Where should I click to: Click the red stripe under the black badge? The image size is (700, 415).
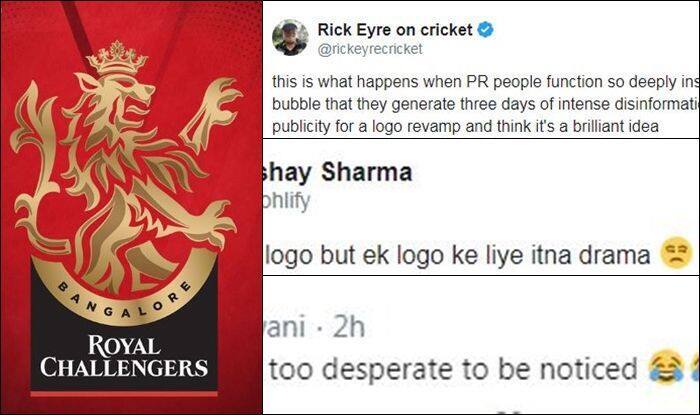[x=124, y=394]
